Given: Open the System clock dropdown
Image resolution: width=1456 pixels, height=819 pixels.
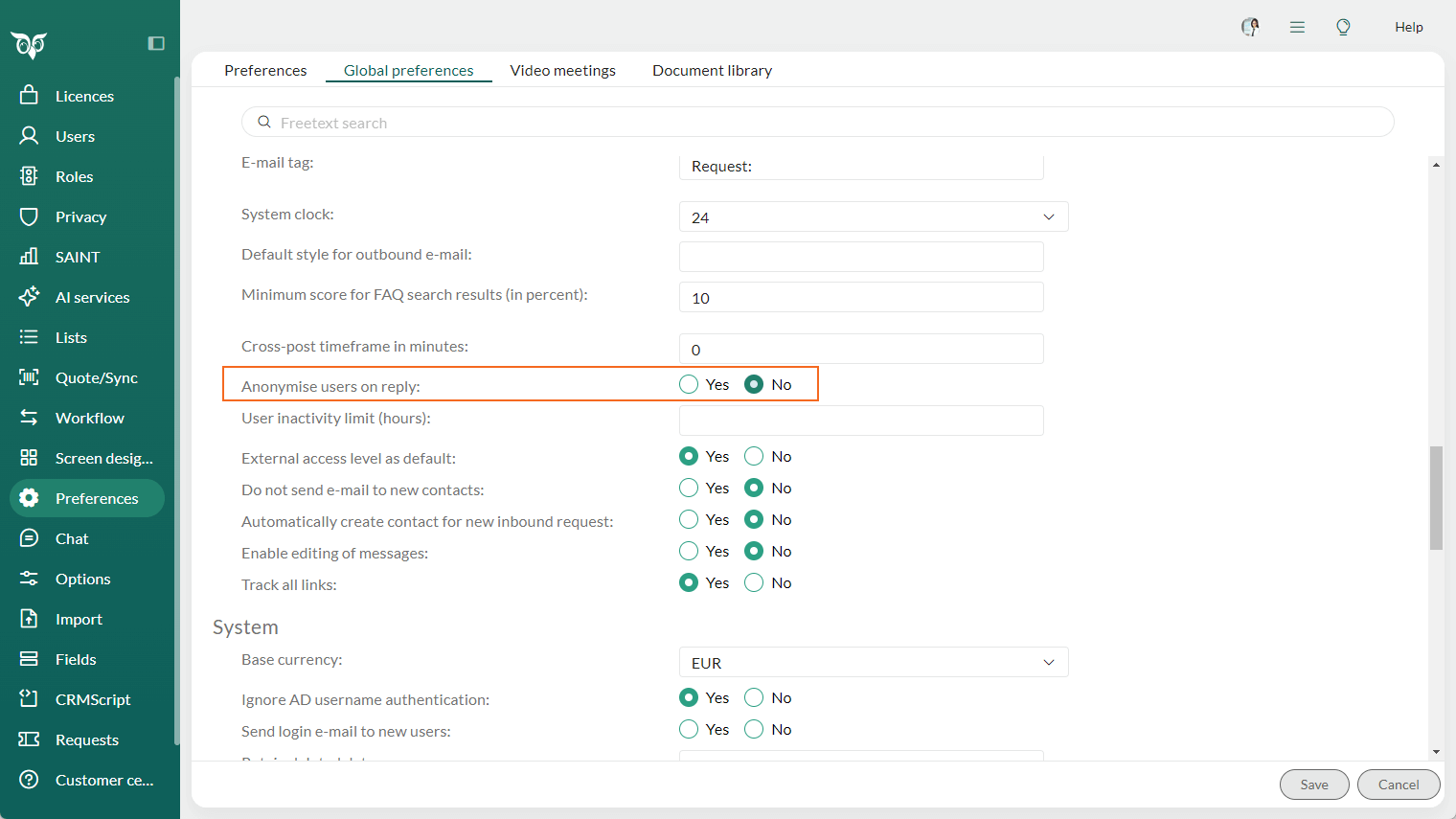Looking at the screenshot, I should (x=872, y=216).
